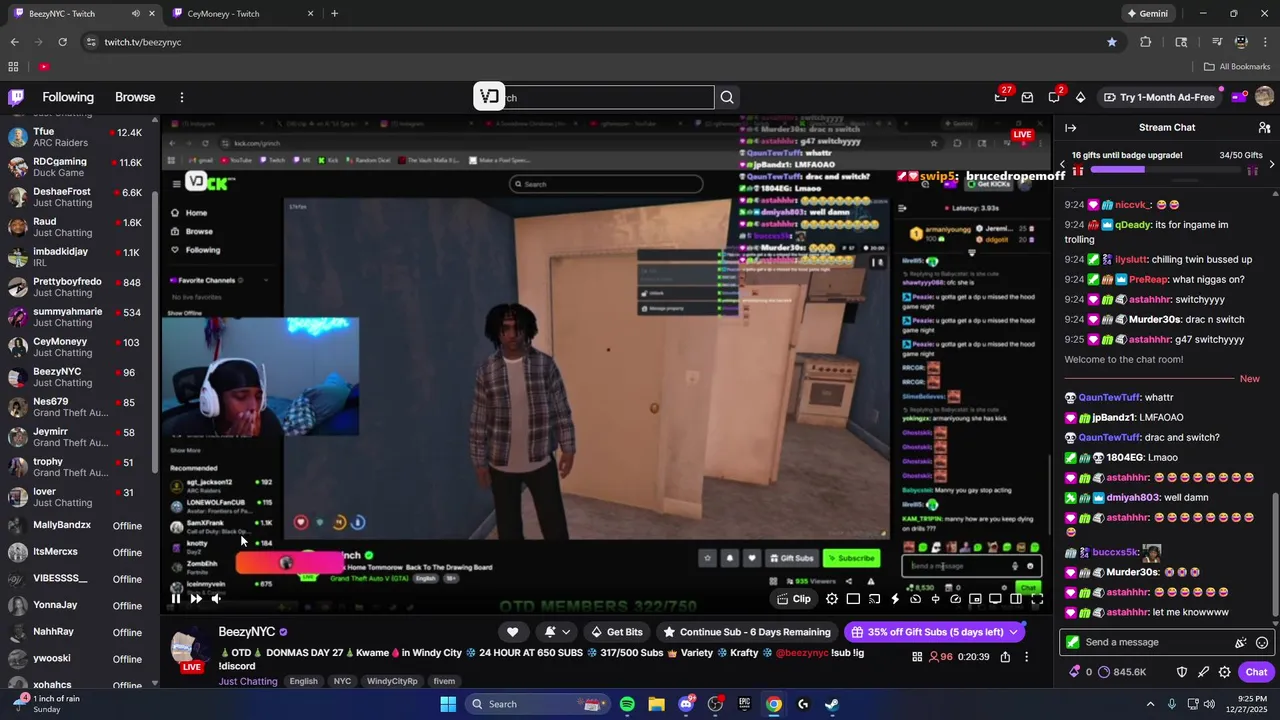Click the share icon next to uptime
Screen dimensions: 1280x720
1005,657
